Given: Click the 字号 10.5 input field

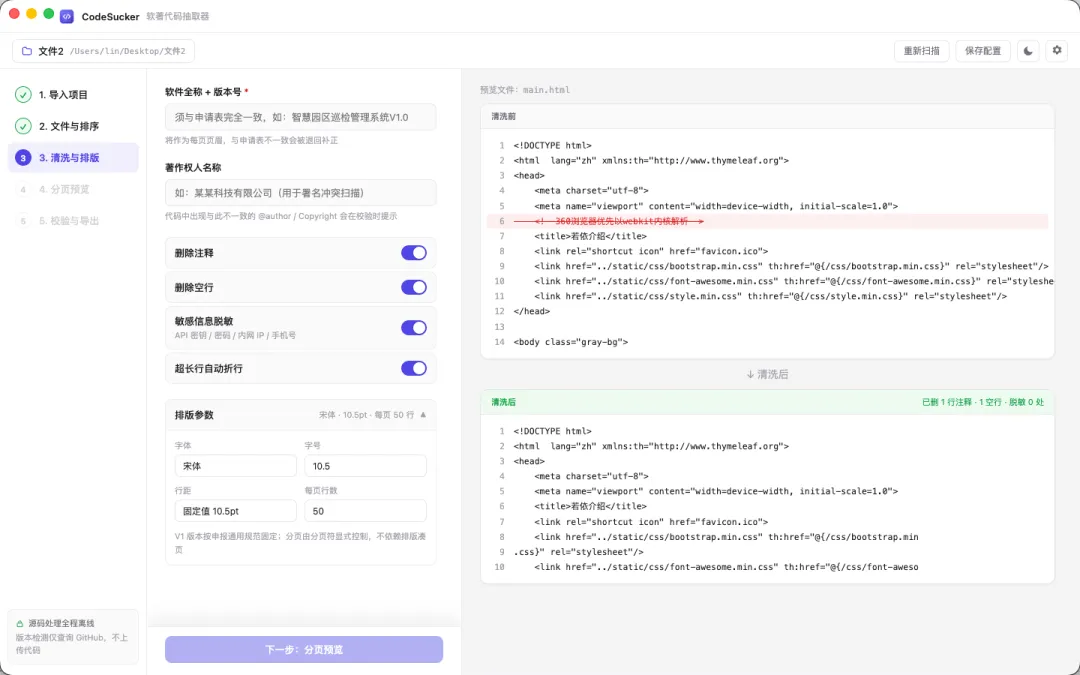Looking at the screenshot, I should [365, 466].
